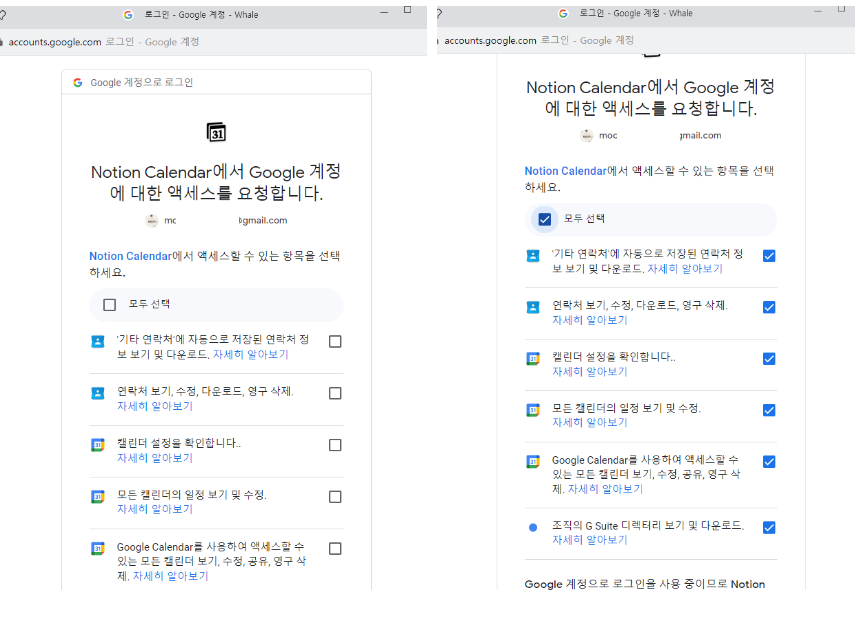Click the Notion Calendar logo icon

click(x=216, y=131)
